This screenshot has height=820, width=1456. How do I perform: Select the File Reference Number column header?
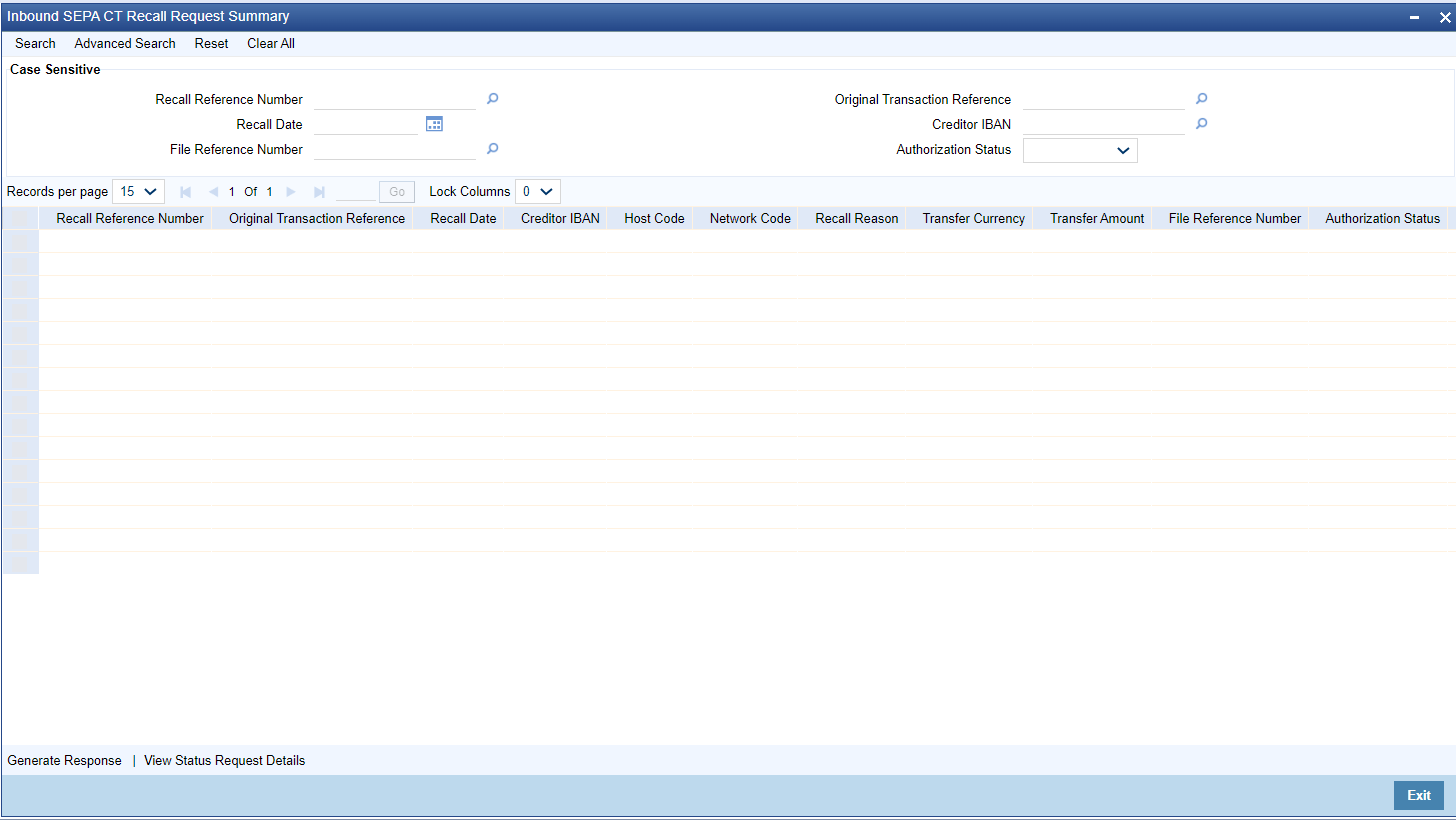pos(1235,218)
